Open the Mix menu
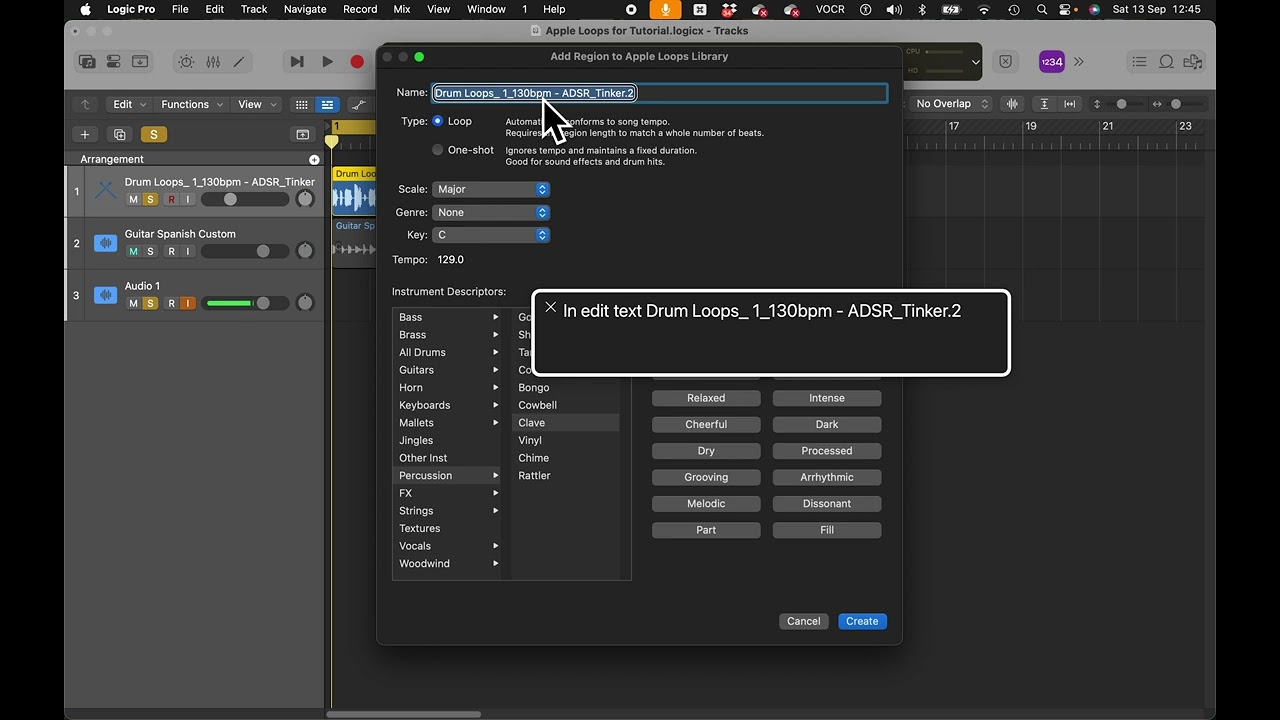Screen dimensions: 1280x720 [402, 9]
